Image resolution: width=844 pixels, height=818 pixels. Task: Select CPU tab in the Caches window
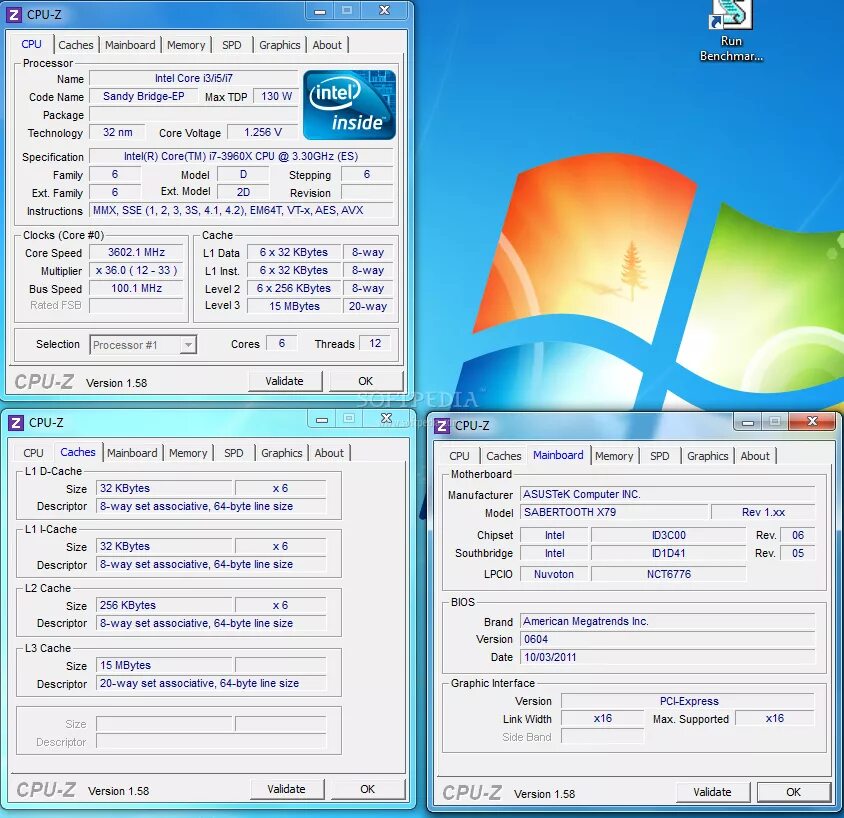[x=33, y=453]
